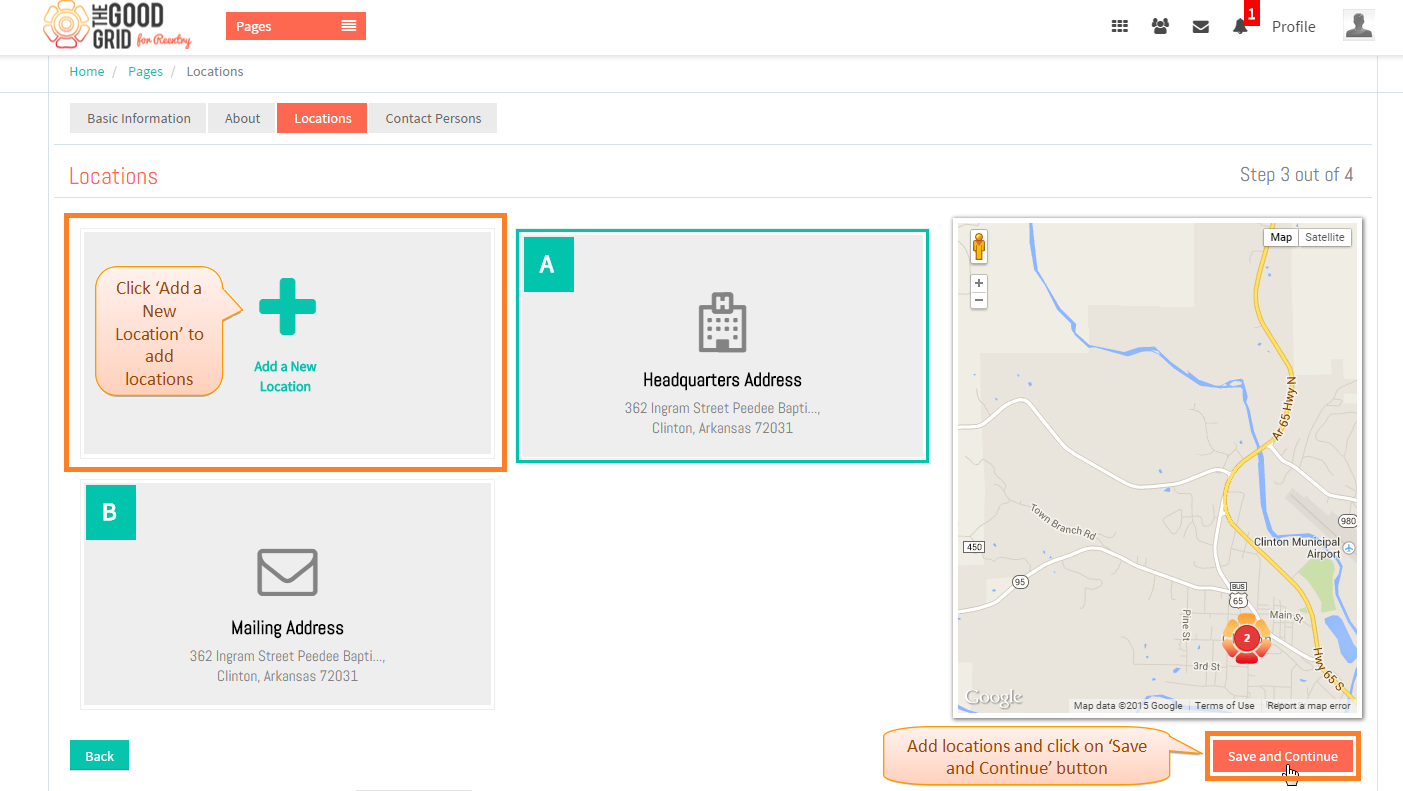Switch to the Contact Persons tab
Viewport: 1403px width, 791px height.
click(x=433, y=118)
